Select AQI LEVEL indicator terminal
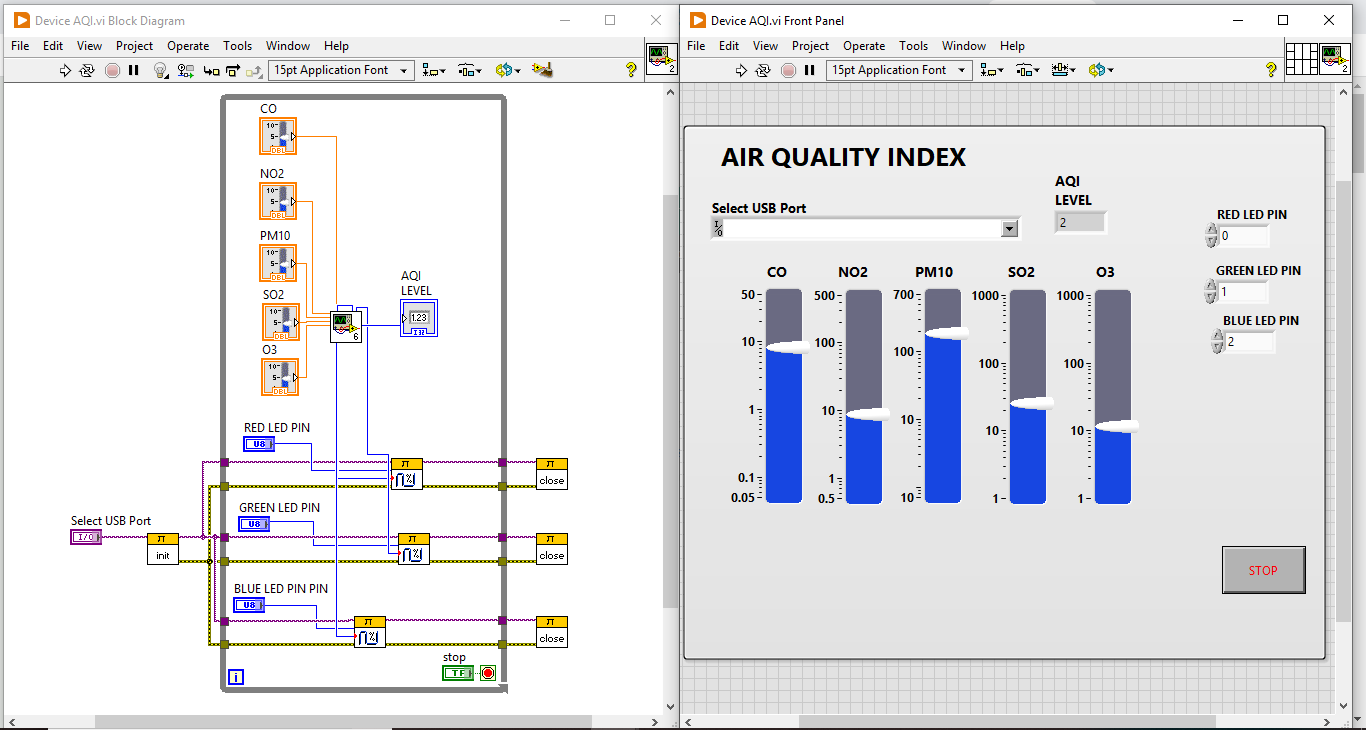Image resolution: width=1366 pixels, height=730 pixels. [419, 317]
